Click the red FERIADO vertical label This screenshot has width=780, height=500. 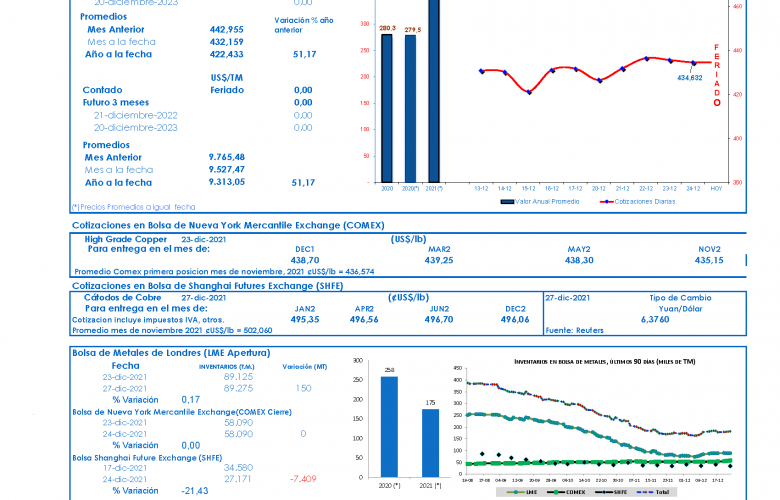point(716,75)
